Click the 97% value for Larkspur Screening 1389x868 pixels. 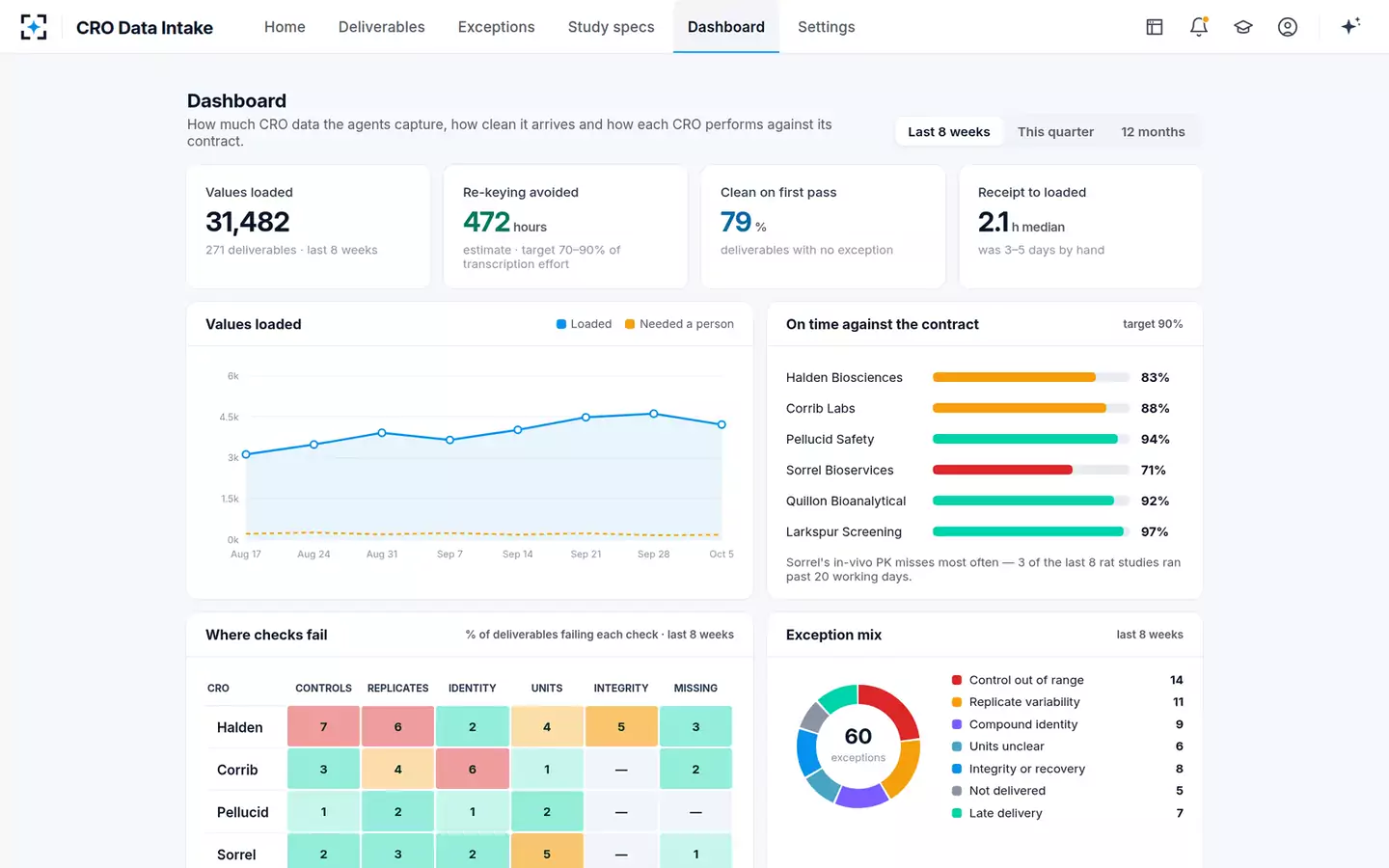pos(1155,532)
